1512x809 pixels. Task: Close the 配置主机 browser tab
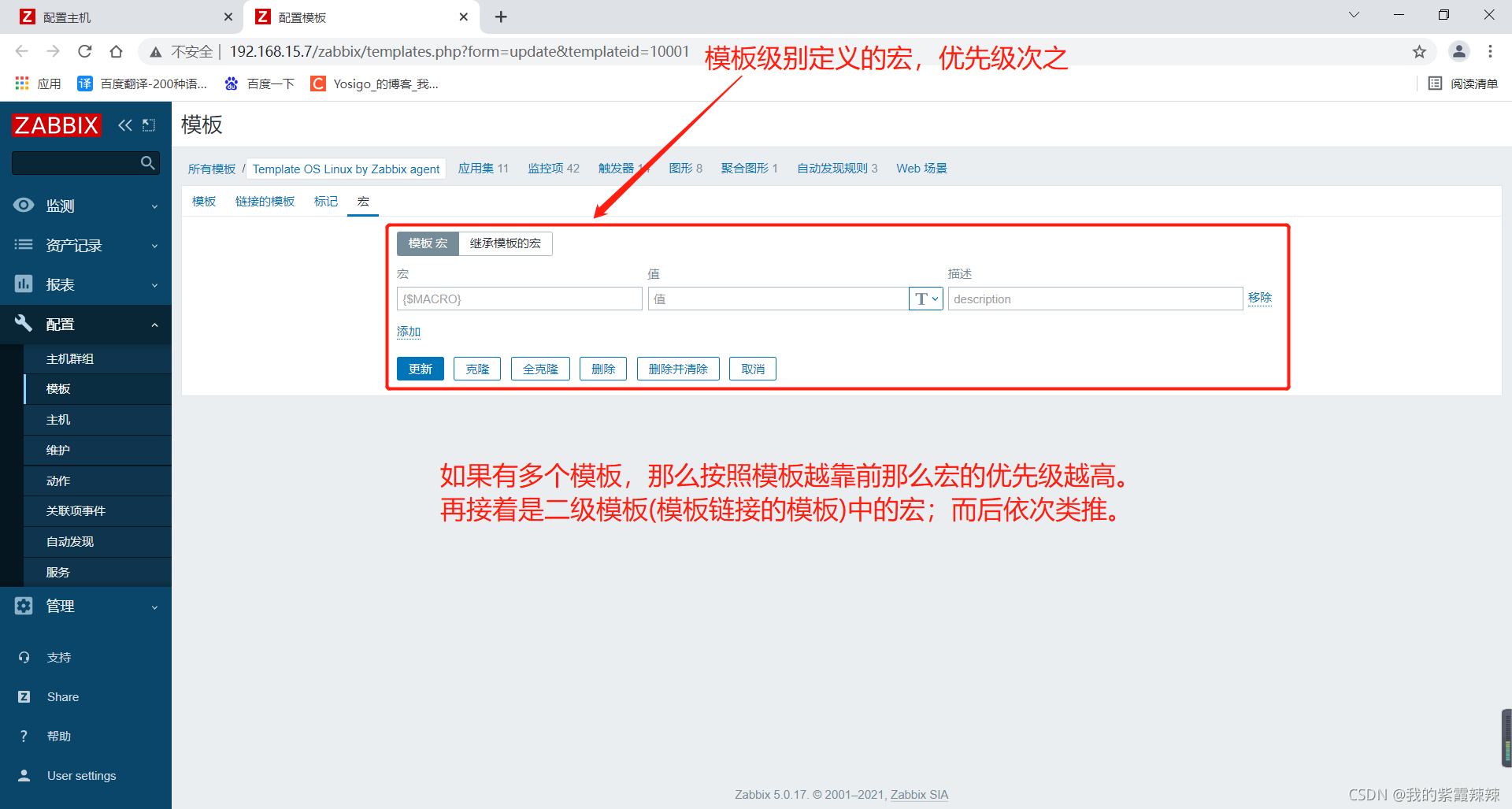tap(228, 17)
